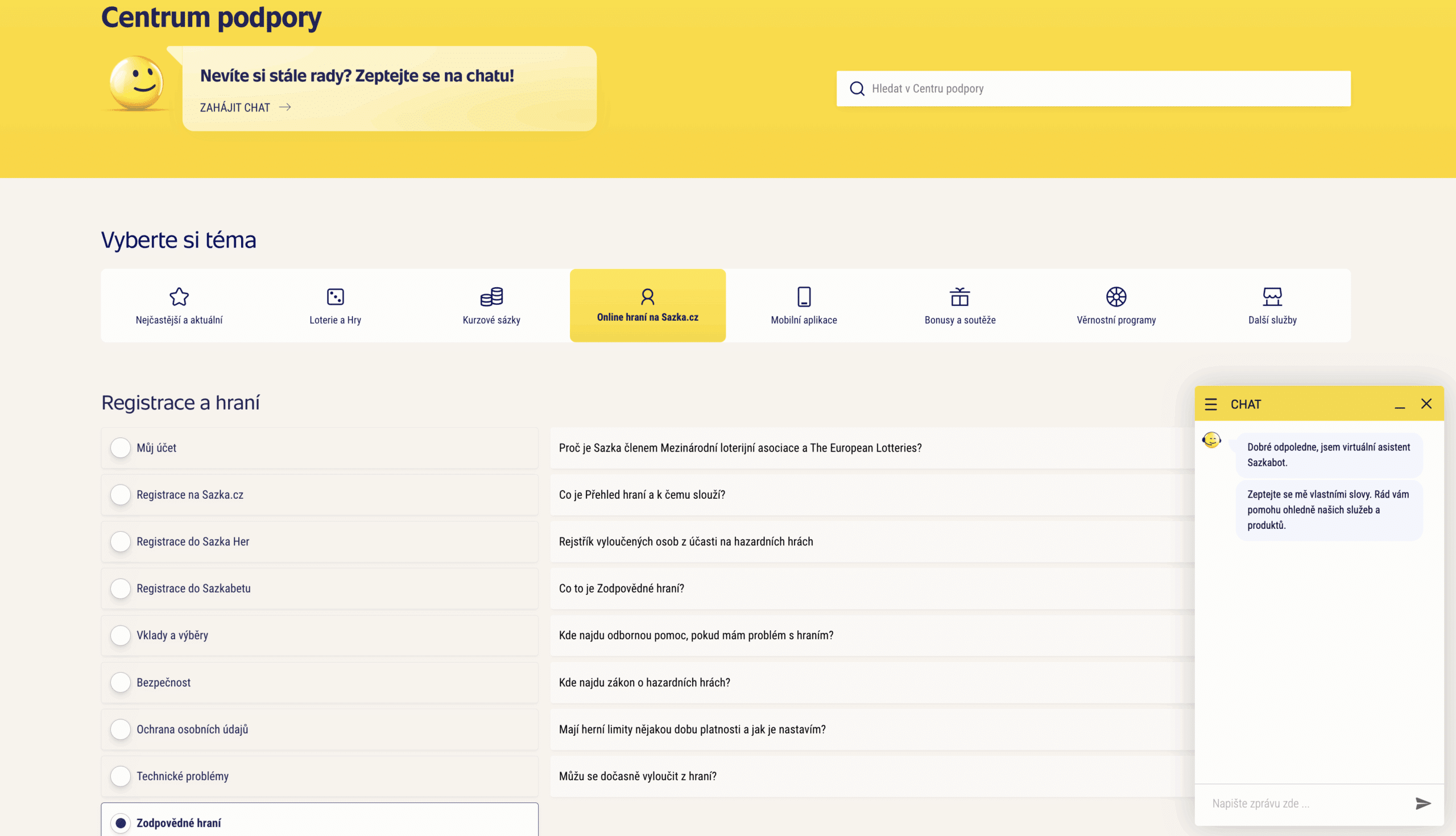Image resolution: width=1456 pixels, height=836 pixels.
Task: Choose the Vklady a výběry radio option
Action: [x=121, y=635]
